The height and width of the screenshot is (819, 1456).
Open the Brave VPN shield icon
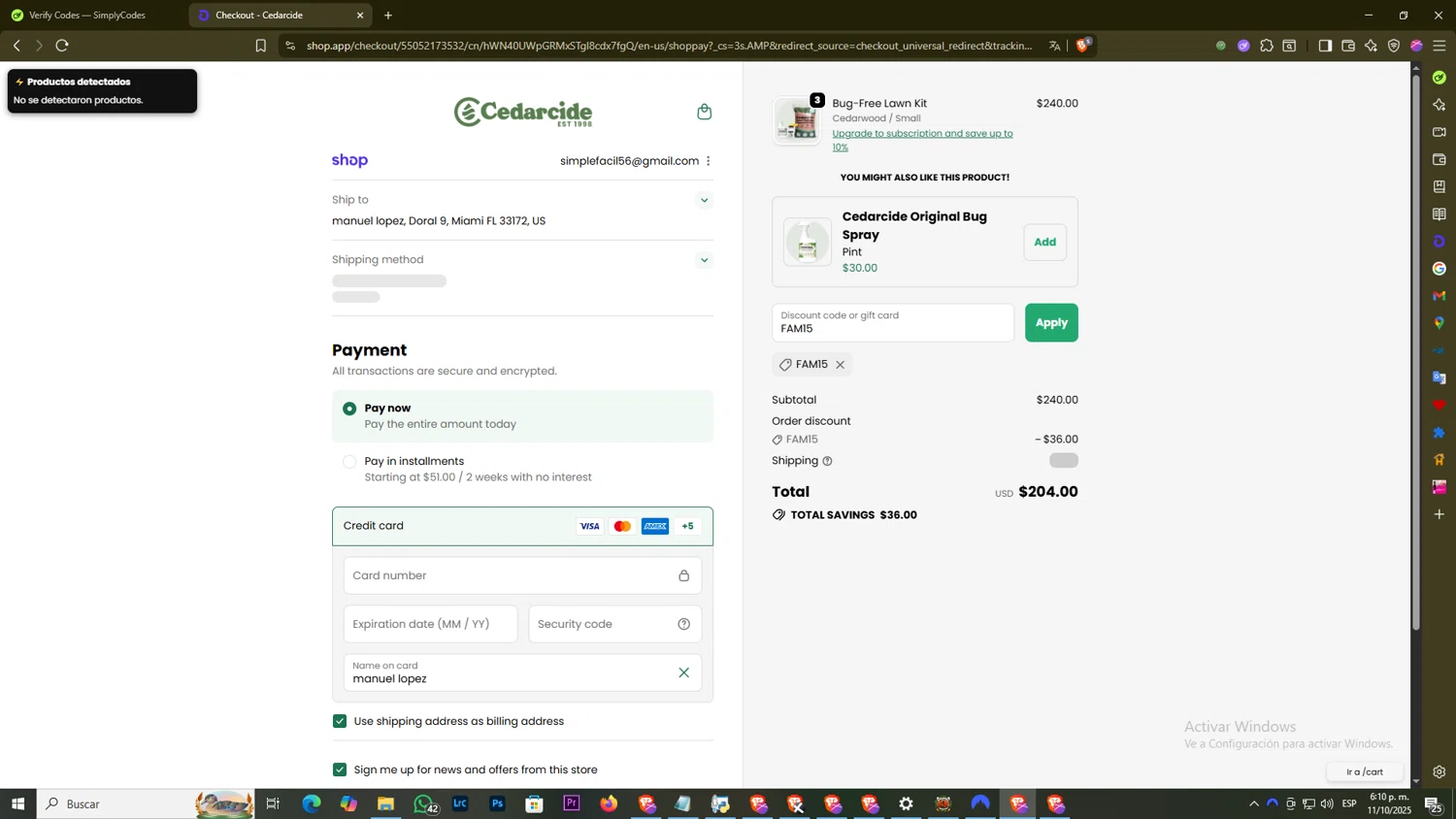pos(1394,46)
